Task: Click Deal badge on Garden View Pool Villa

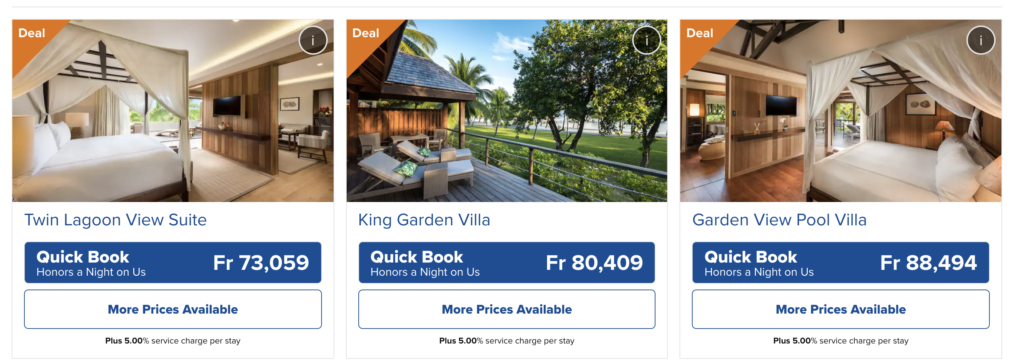Action: (x=699, y=33)
